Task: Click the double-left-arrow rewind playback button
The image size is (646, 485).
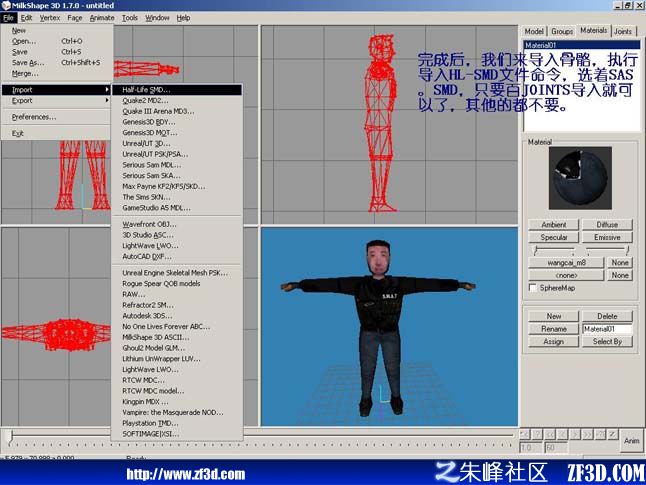Action: click(550, 434)
